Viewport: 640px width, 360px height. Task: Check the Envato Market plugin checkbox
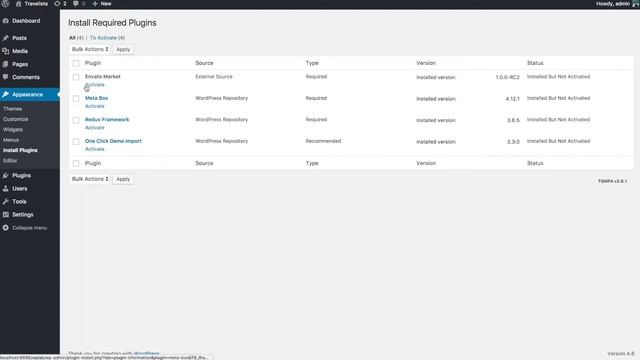click(76, 77)
